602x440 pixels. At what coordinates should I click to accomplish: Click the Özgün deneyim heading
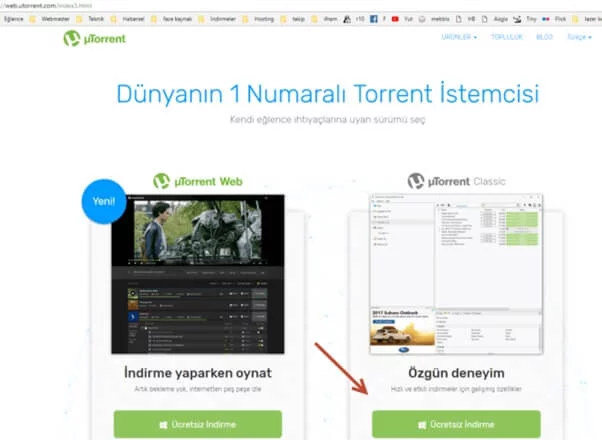tap(456, 373)
